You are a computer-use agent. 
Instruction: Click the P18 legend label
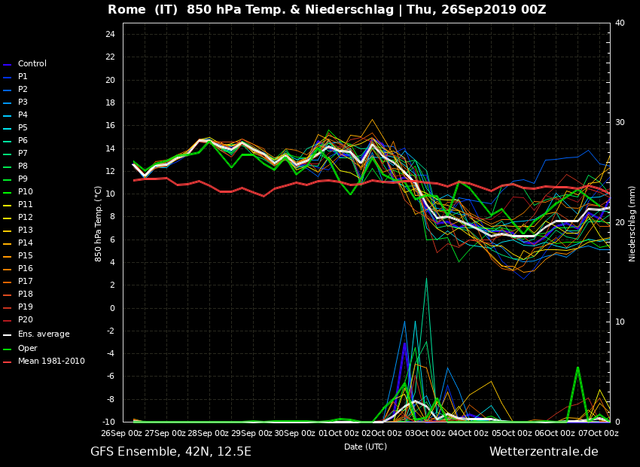(x=25, y=294)
